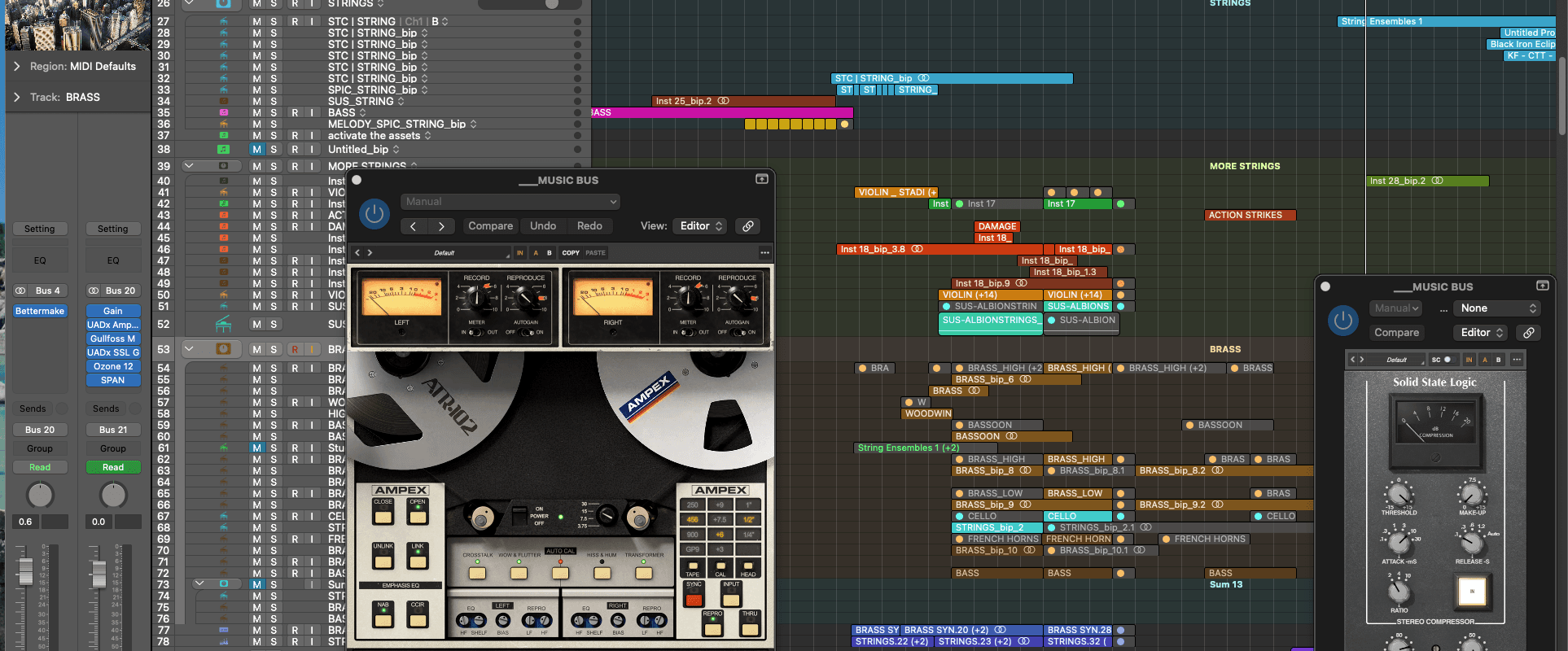This screenshot has width=1568, height=651.
Task: Select tape formula 456
Action: 692,519
